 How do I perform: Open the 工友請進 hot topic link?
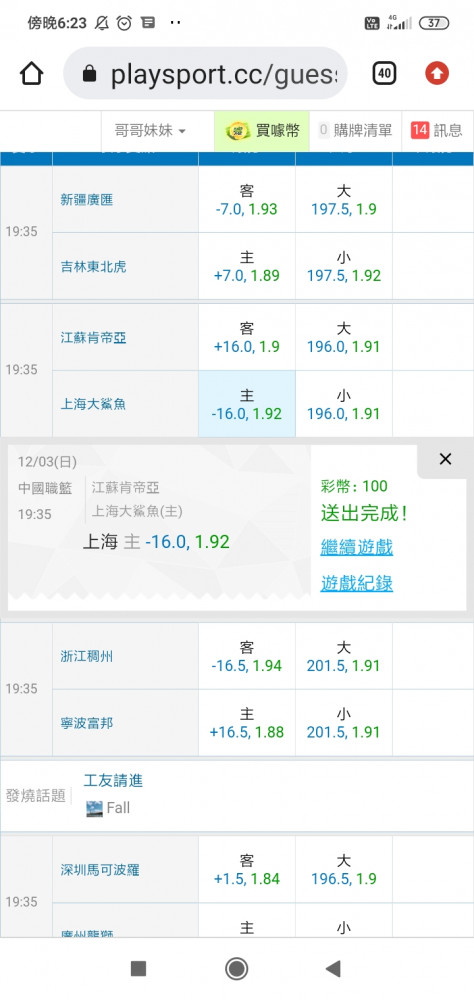click(x=113, y=780)
